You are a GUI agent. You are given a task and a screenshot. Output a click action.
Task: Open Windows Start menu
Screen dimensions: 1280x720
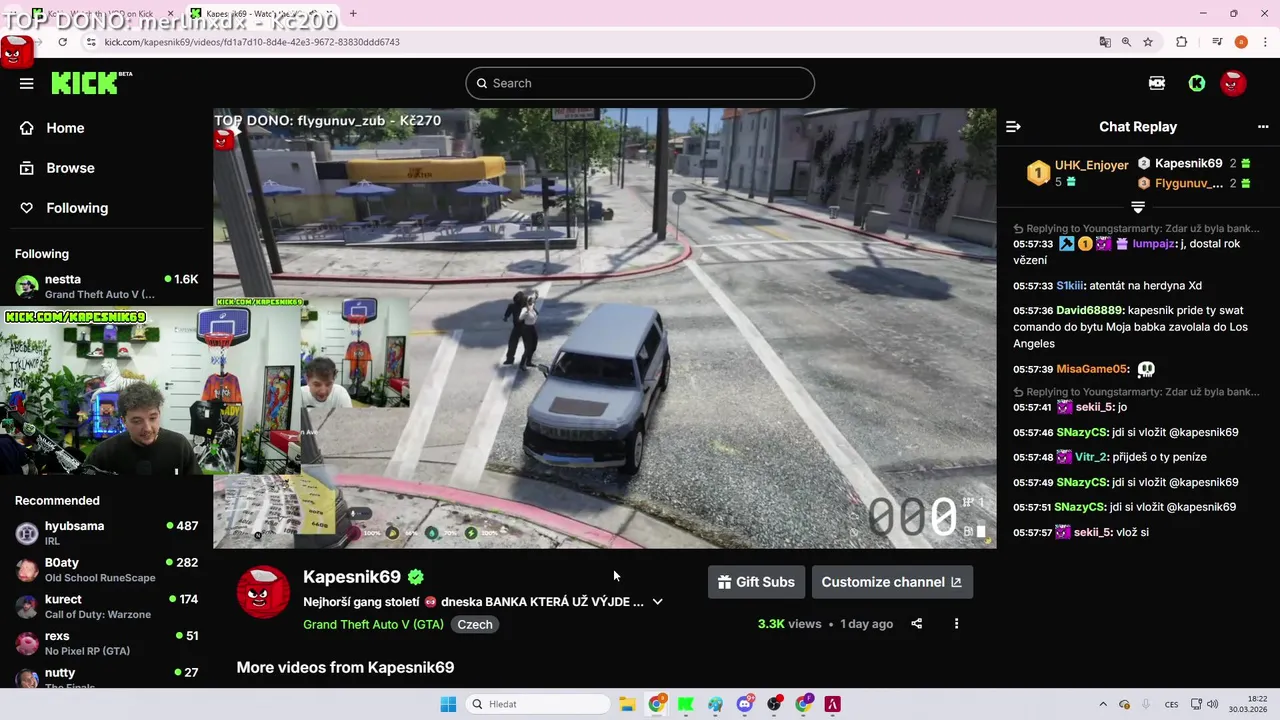click(448, 704)
